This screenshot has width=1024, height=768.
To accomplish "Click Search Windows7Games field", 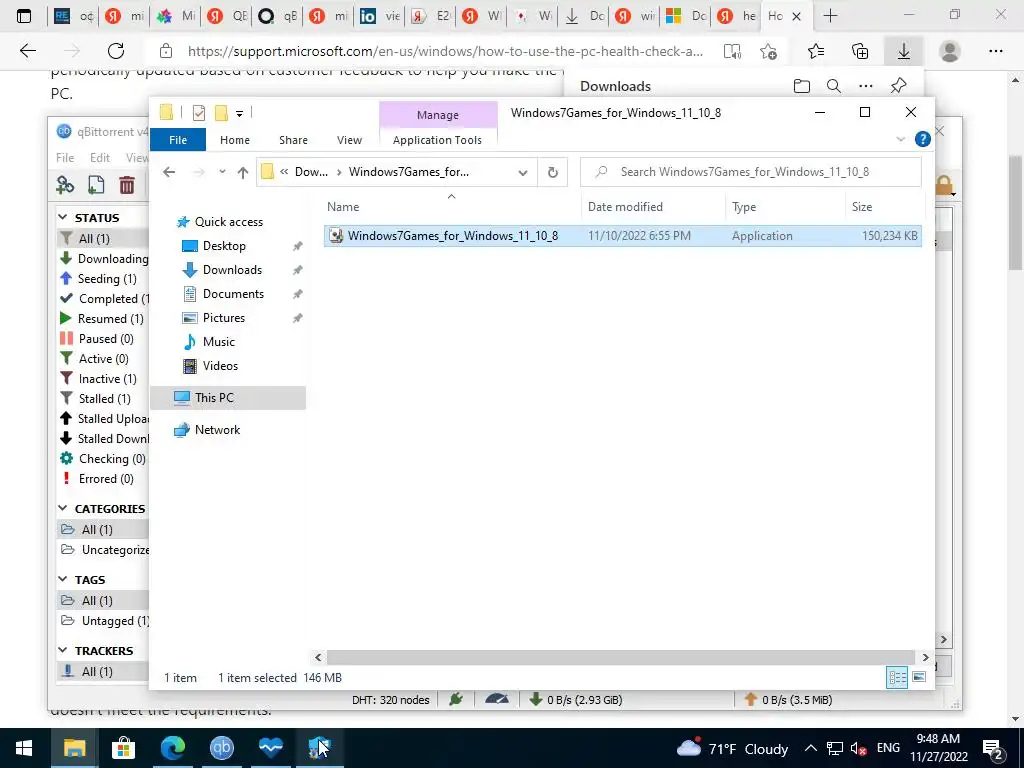I will [751, 172].
